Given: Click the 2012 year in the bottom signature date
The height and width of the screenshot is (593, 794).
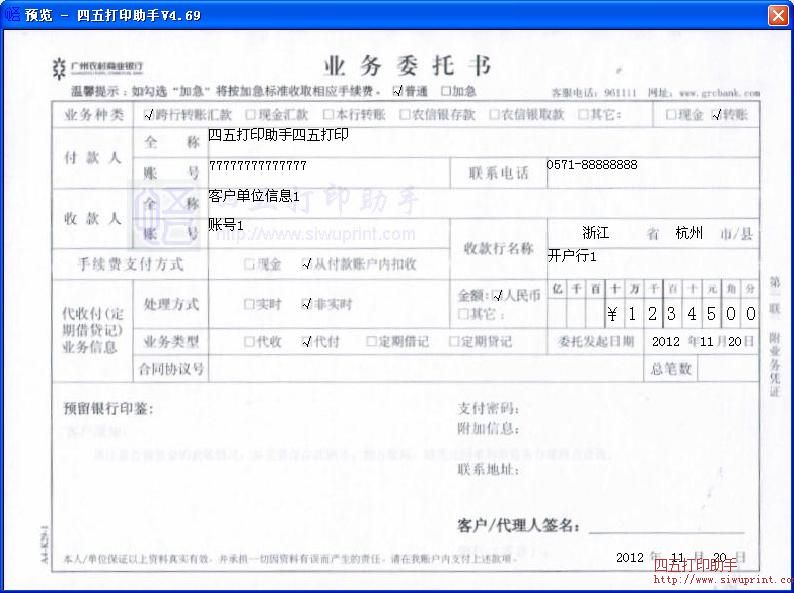Looking at the screenshot, I should tap(630, 558).
